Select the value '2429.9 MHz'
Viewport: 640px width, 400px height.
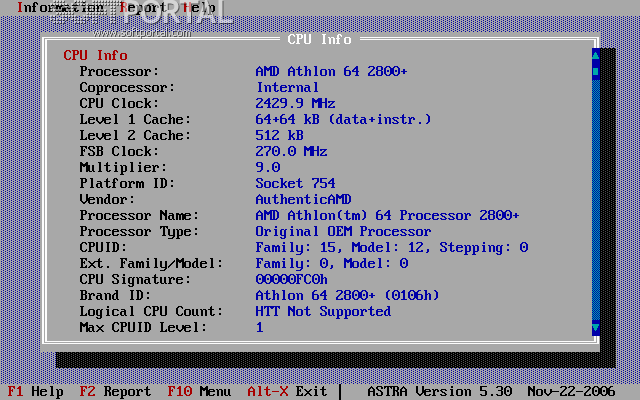coord(295,103)
